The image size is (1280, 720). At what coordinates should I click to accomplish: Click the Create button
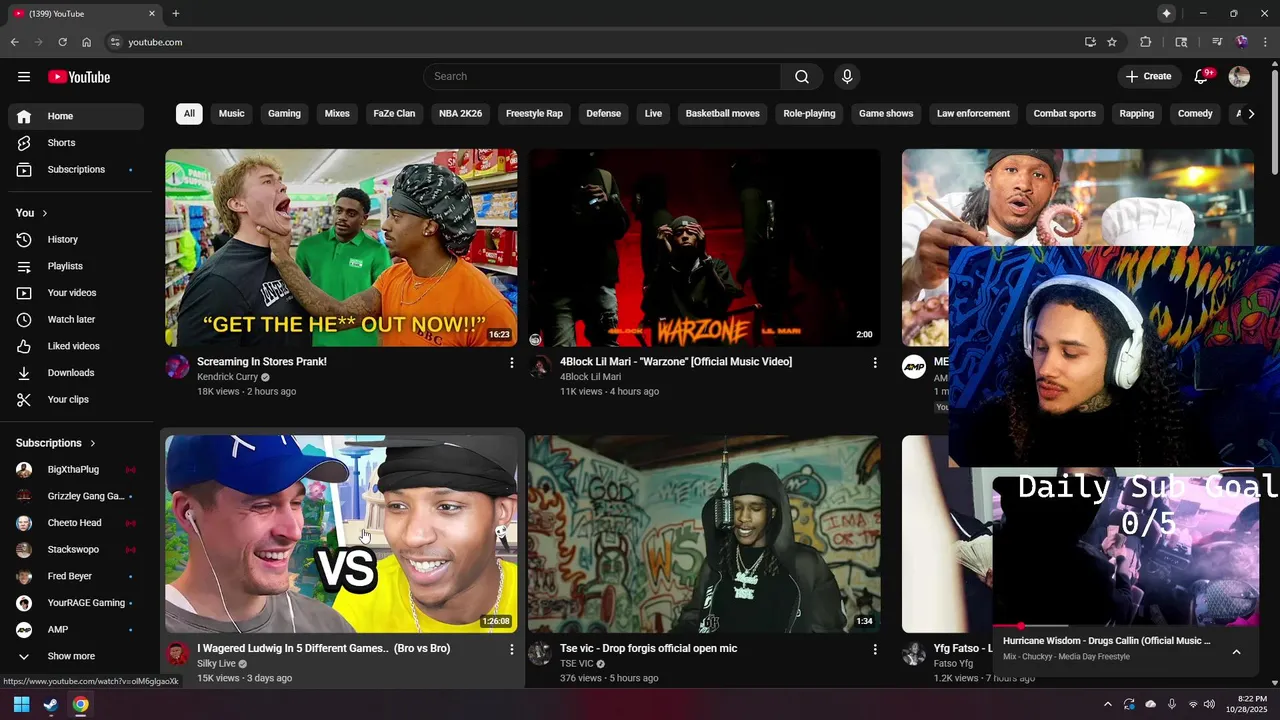point(1148,77)
